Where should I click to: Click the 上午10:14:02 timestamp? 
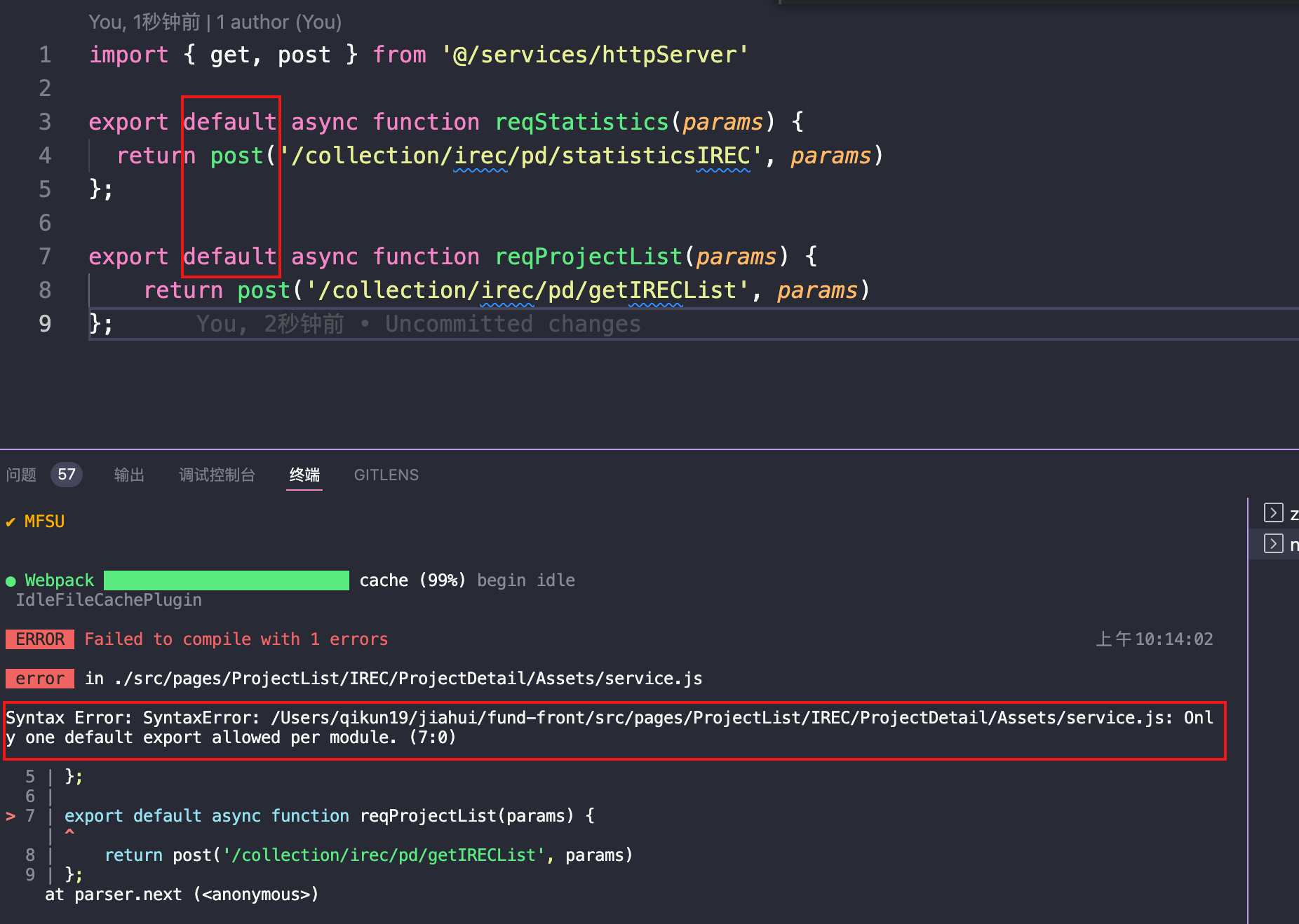click(1155, 639)
